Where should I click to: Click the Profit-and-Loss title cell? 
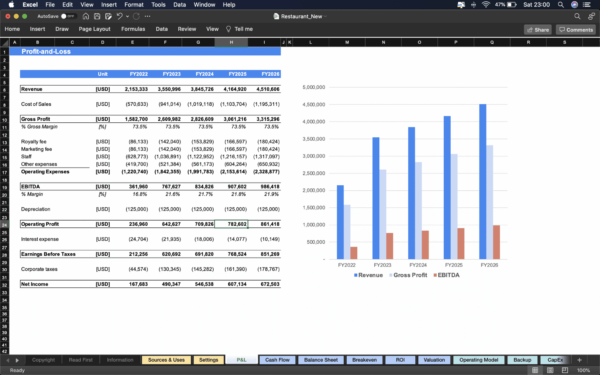click(46, 51)
